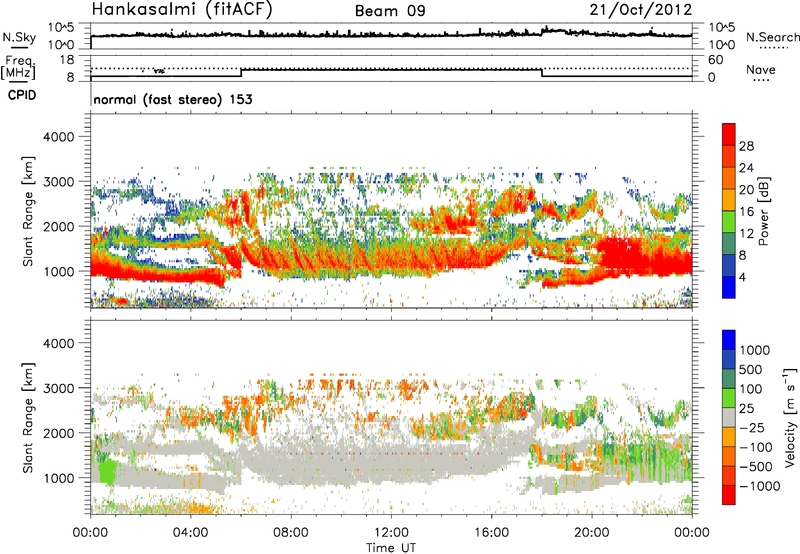
Task: Click the '-25' velocity colorbar tick label
Action: pos(752,427)
